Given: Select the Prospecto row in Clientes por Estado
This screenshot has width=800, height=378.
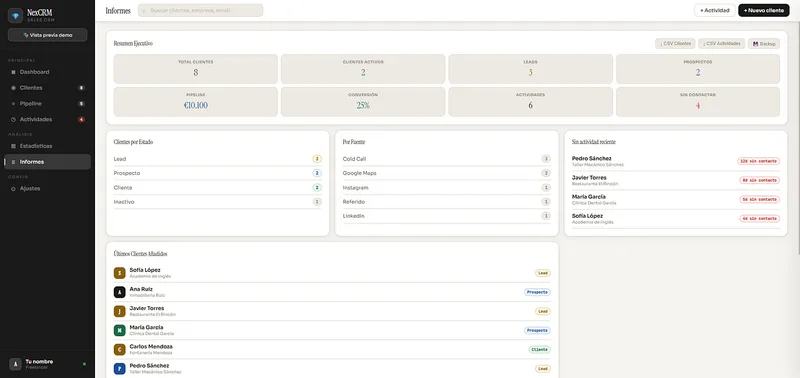Looking at the screenshot, I should pyautogui.click(x=217, y=173).
